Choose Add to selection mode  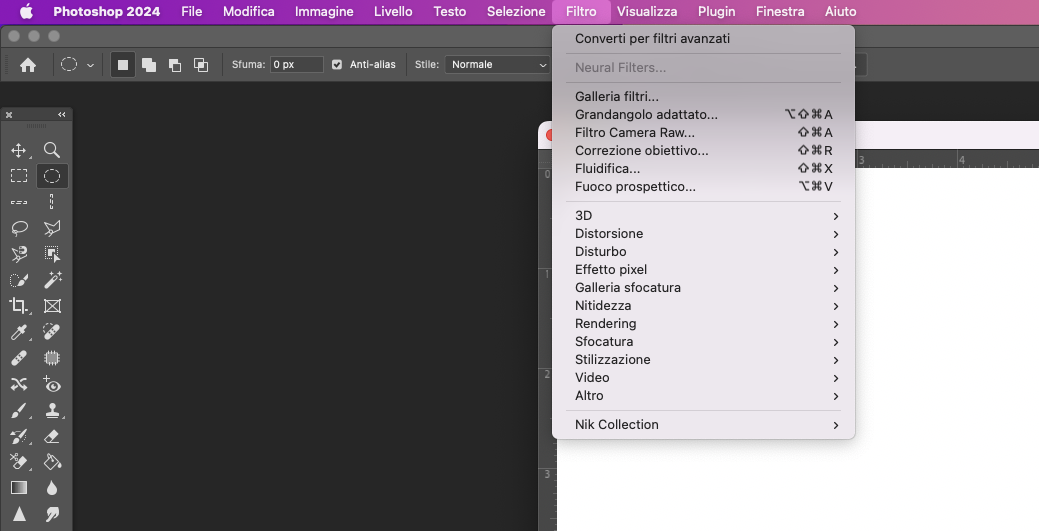(149, 64)
